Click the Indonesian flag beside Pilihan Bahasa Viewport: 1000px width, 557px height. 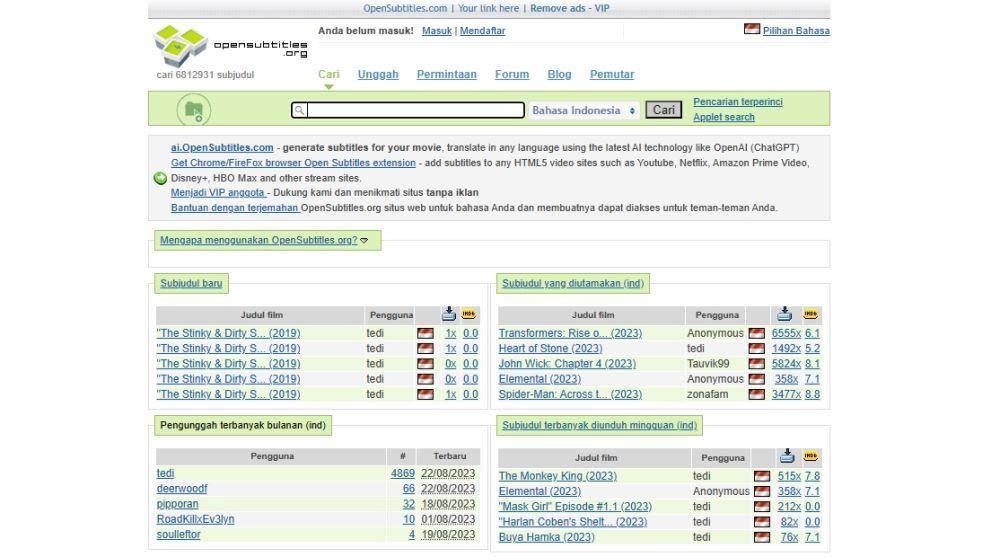pyautogui.click(x=752, y=29)
